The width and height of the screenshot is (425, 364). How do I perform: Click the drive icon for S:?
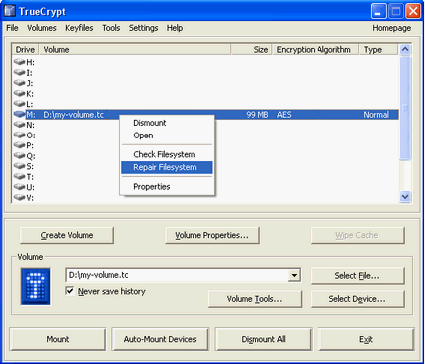point(20,166)
